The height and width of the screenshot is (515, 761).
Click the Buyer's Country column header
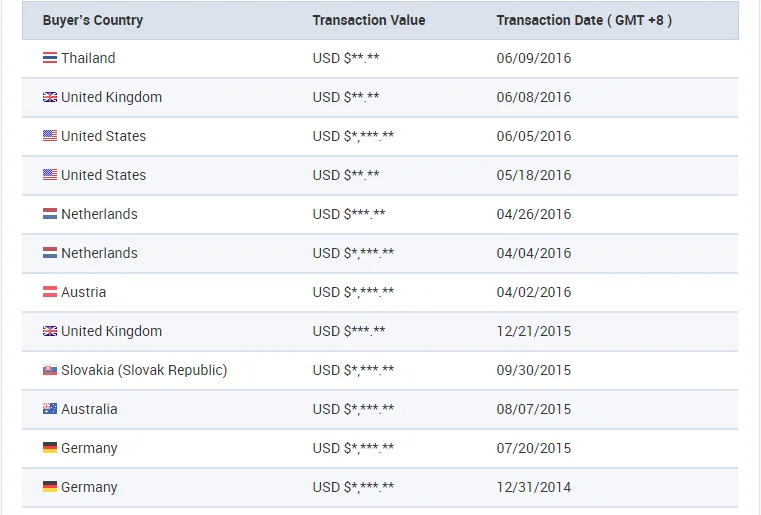pyautogui.click(x=93, y=20)
